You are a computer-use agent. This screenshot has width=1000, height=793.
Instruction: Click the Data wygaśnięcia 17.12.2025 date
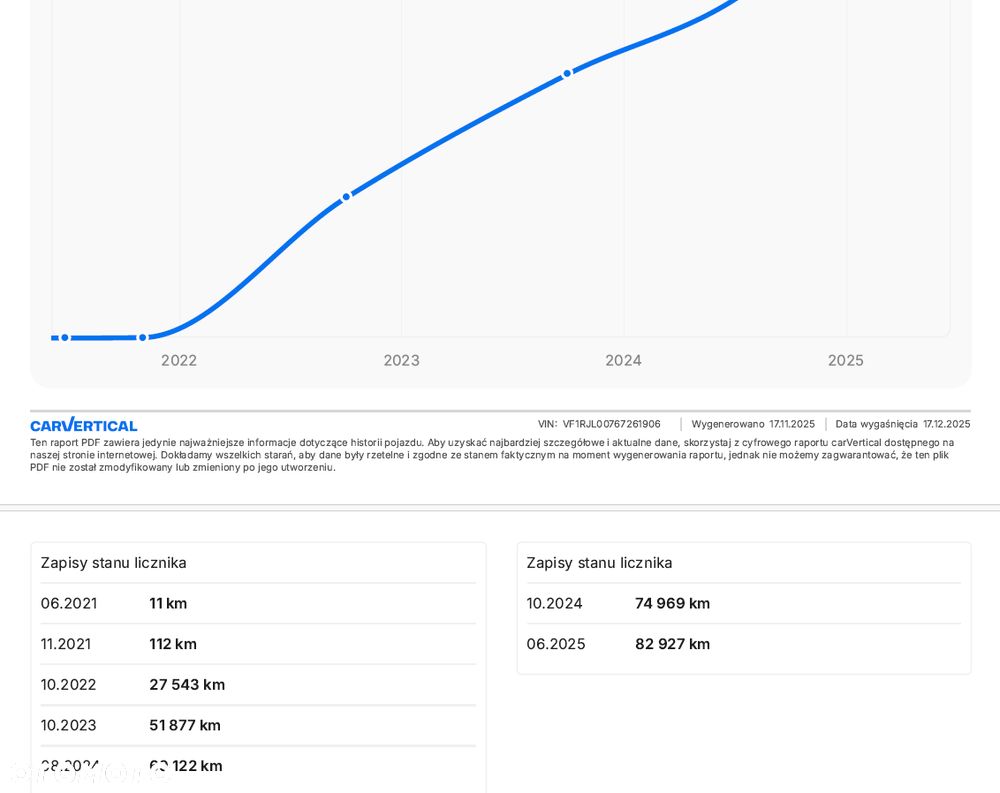point(902,424)
